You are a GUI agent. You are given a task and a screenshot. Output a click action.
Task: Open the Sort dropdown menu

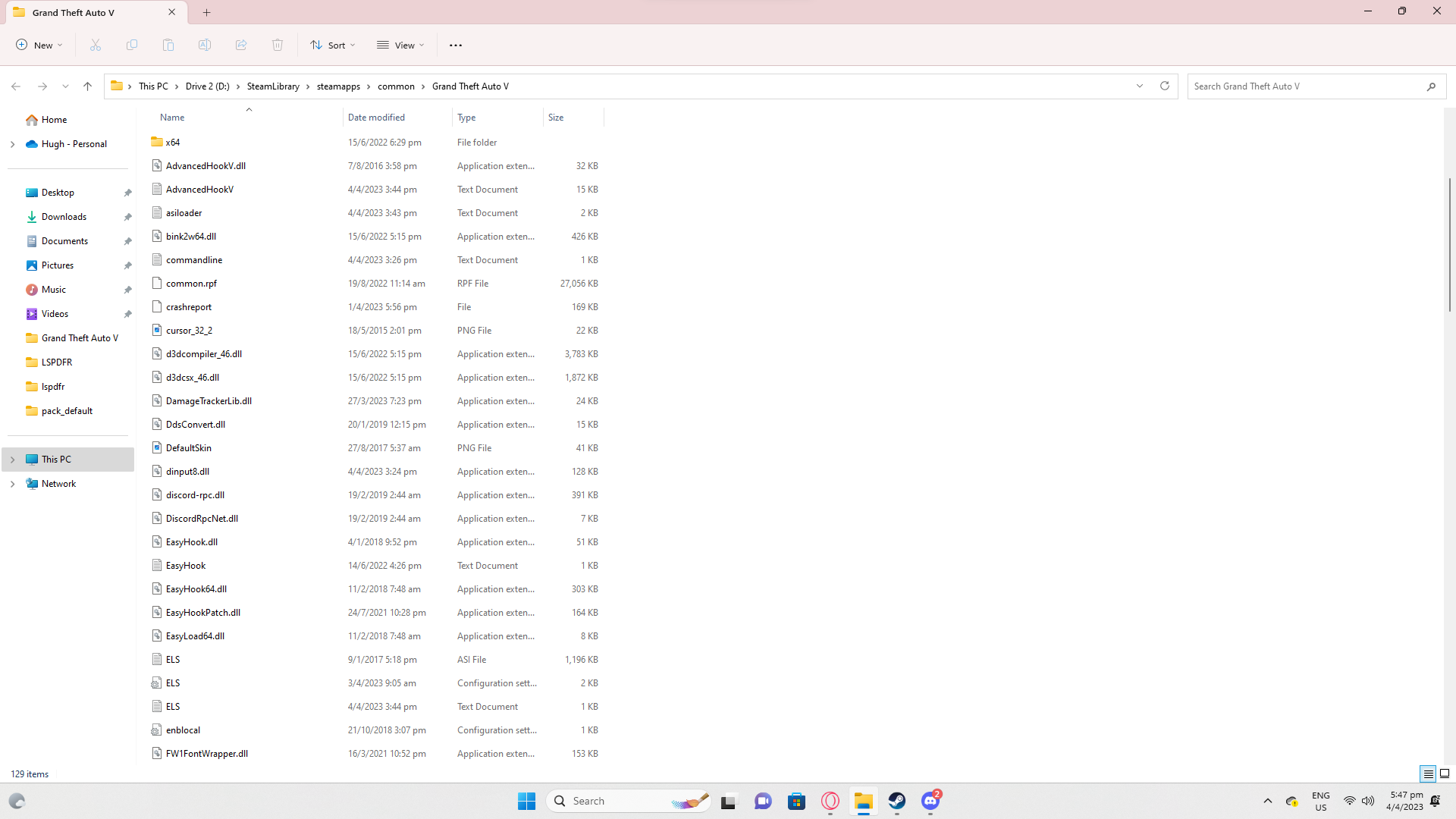click(332, 45)
